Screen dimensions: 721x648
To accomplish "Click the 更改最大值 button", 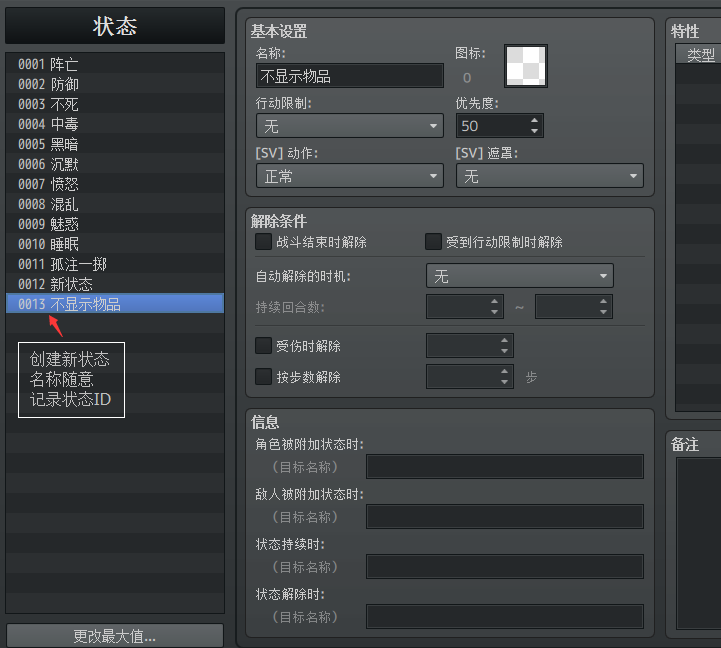I will 115,636.
